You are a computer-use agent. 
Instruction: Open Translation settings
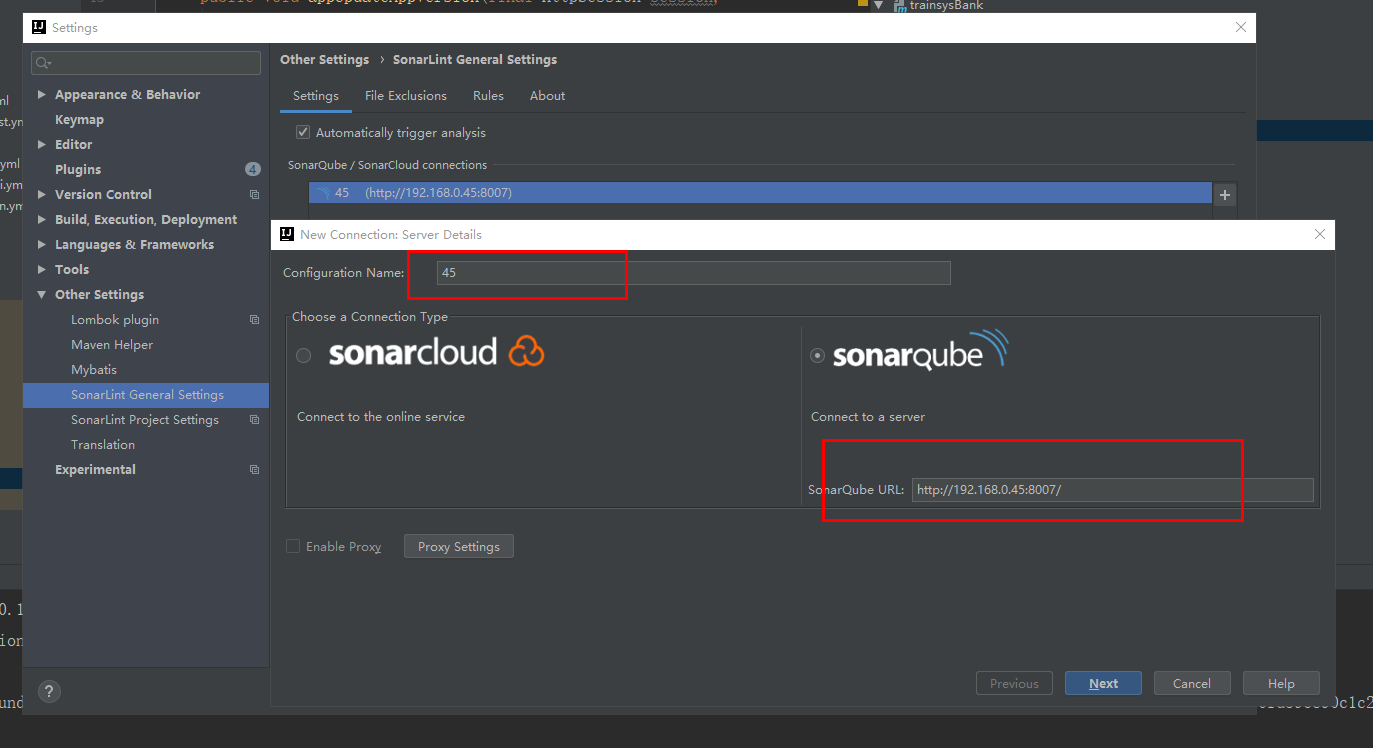coord(103,445)
